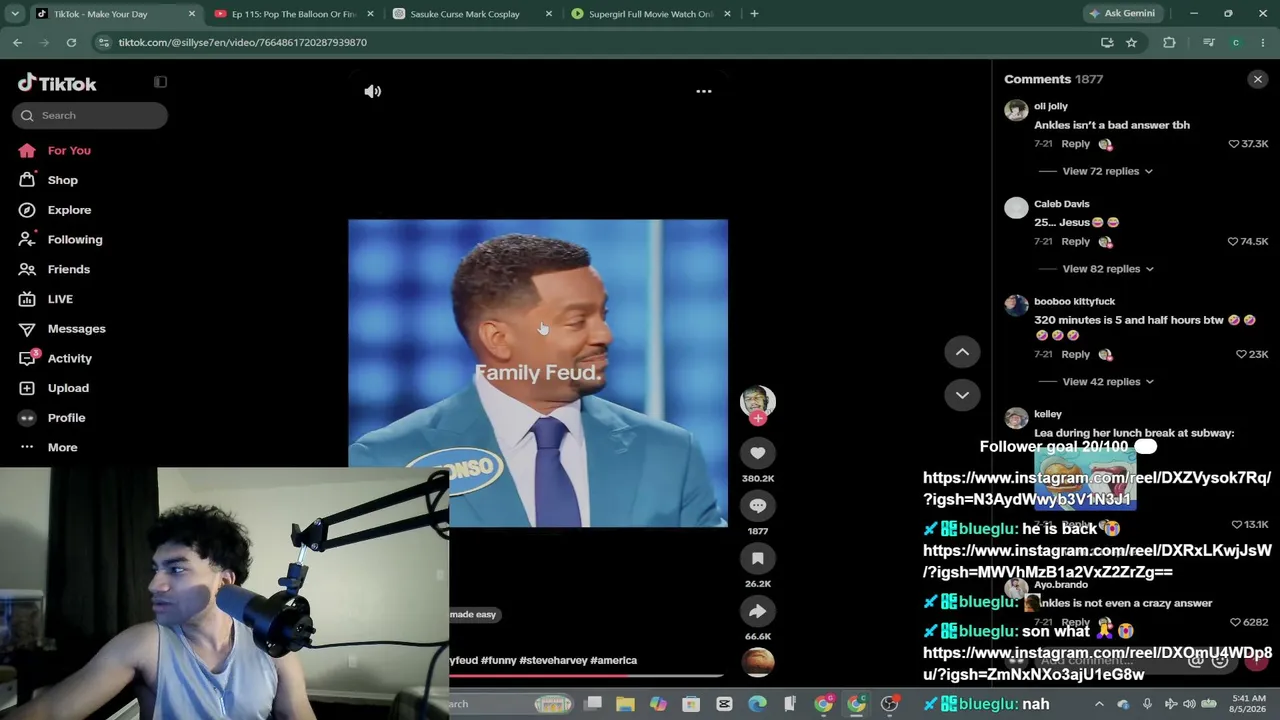This screenshot has width=1280, height=720.
Task: Seek on the video progress bar
Action: pyautogui.click(x=586, y=676)
